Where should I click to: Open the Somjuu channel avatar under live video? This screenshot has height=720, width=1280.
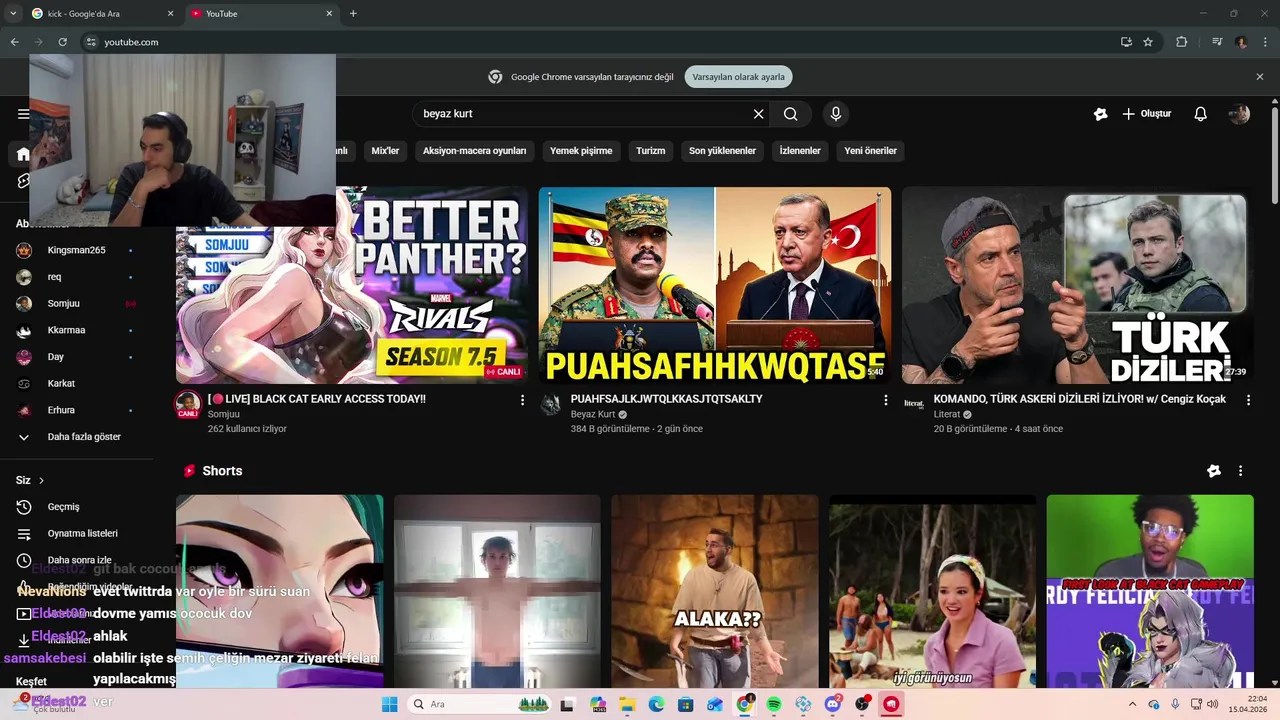[188, 405]
